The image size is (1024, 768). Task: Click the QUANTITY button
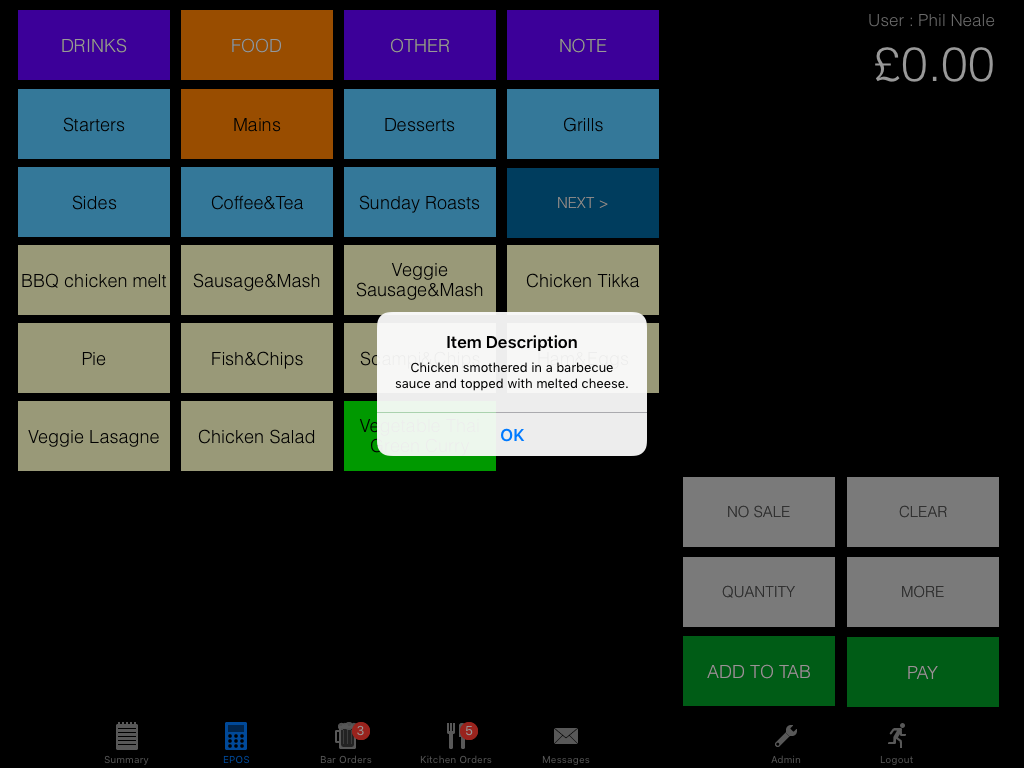[x=759, y=591]
